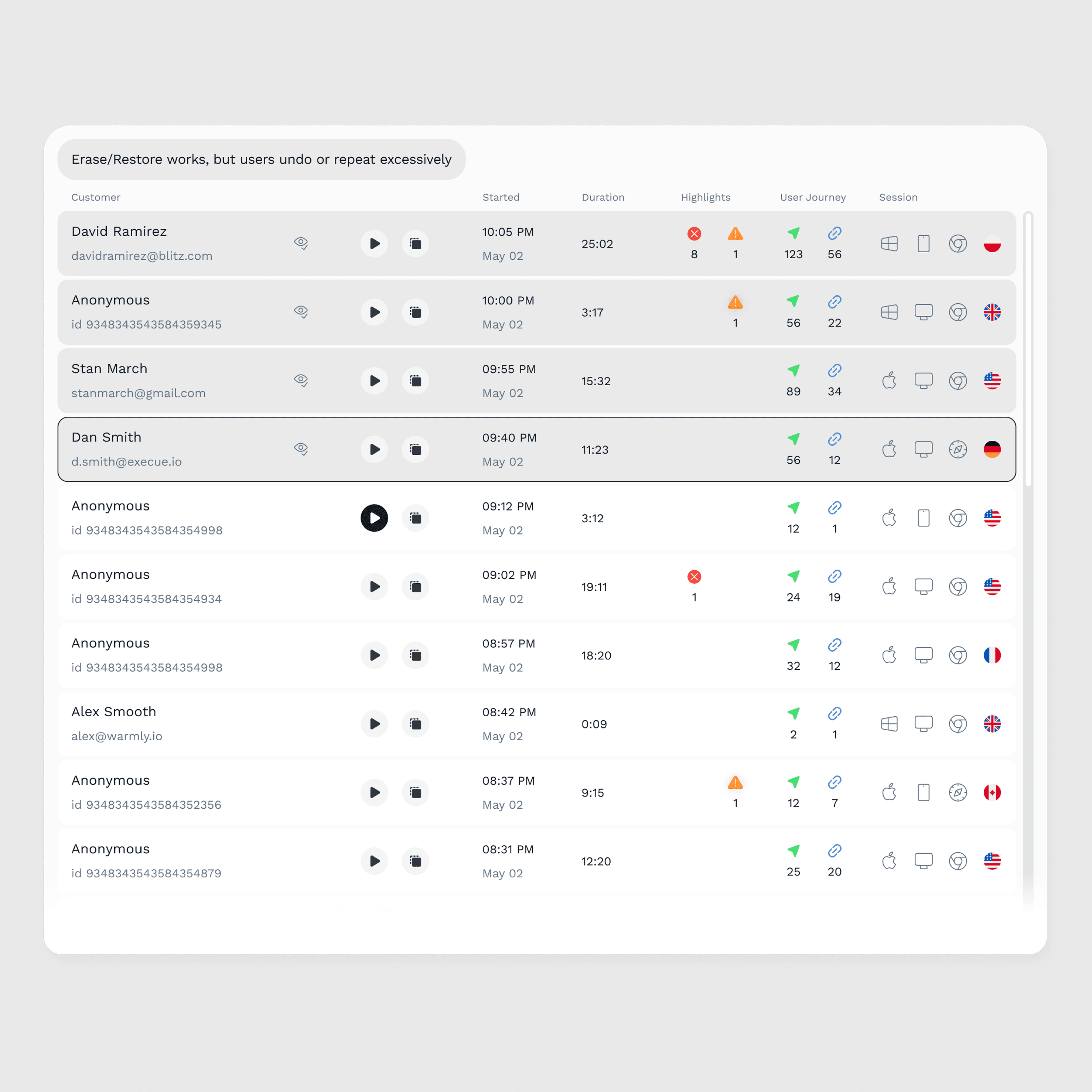Play David Ramirez's session recording
The width and height of the screenshot is (1092, 1092).
click(x=374, y=243)
